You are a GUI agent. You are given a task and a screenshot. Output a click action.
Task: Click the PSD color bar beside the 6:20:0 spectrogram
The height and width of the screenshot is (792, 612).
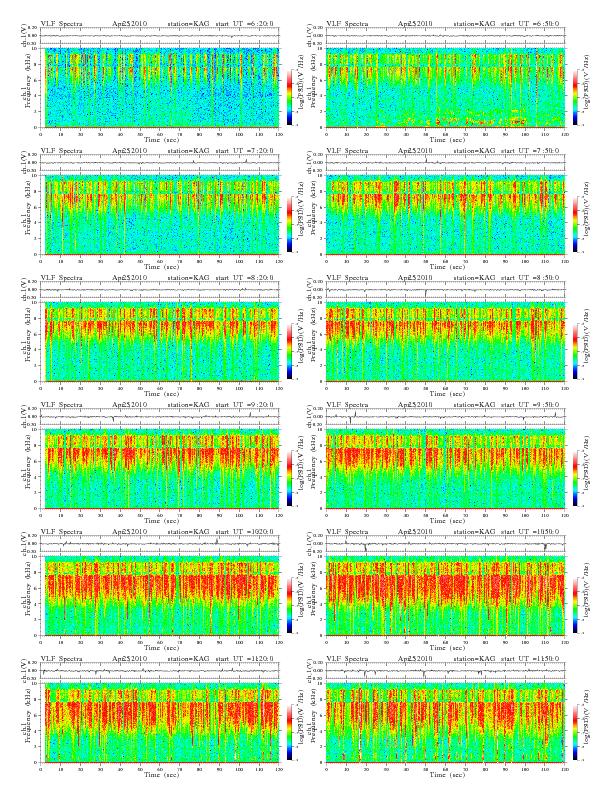click(x=289, y=97)
